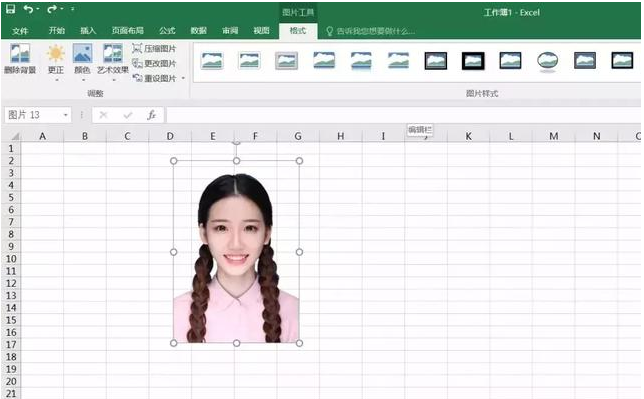This screenshot has width=644, height=399.
Task: Click 重设图片 reset picture button
Action: point(154,78)
